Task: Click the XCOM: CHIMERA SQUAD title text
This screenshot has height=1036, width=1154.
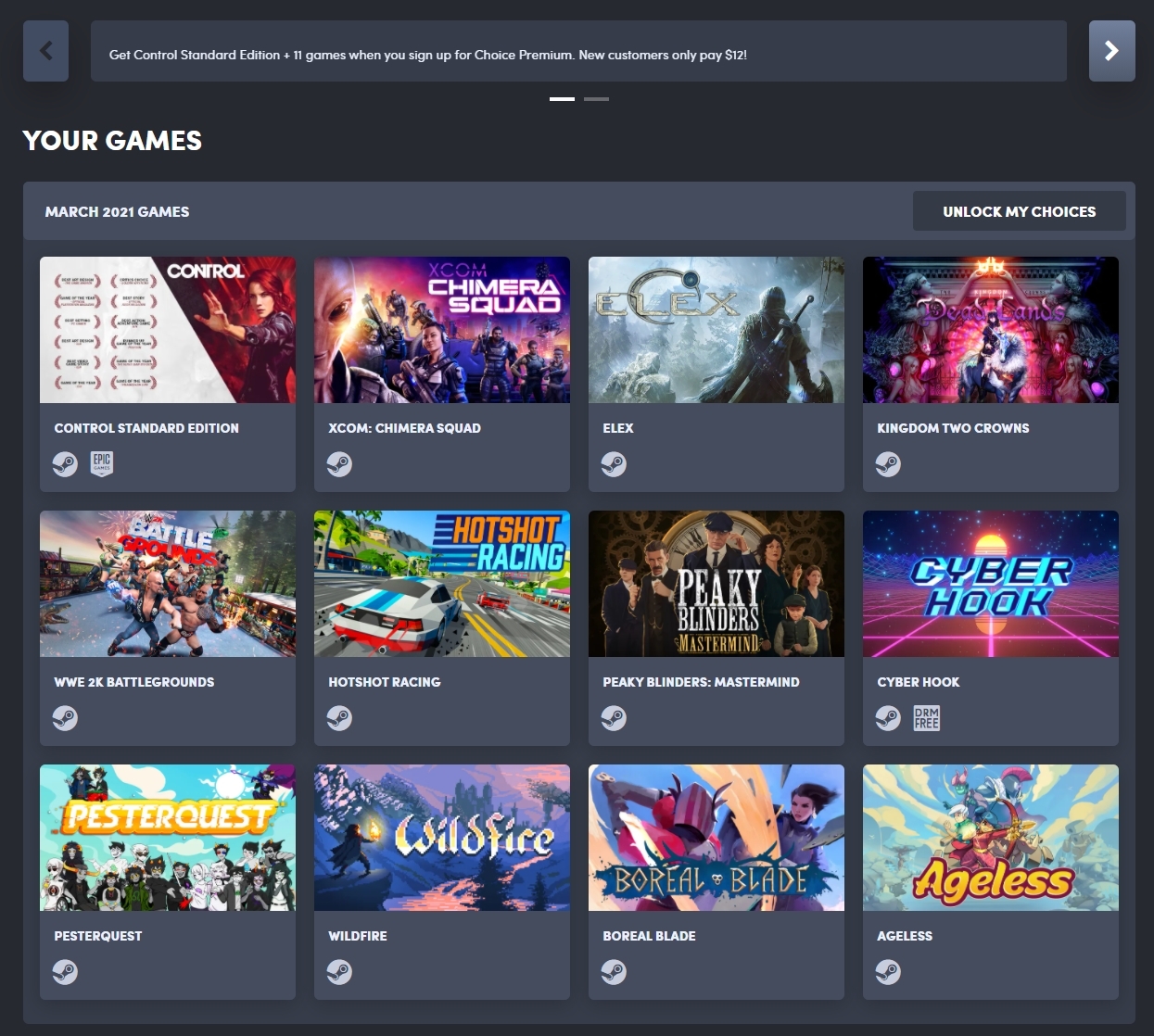Action: click(404, 428)
